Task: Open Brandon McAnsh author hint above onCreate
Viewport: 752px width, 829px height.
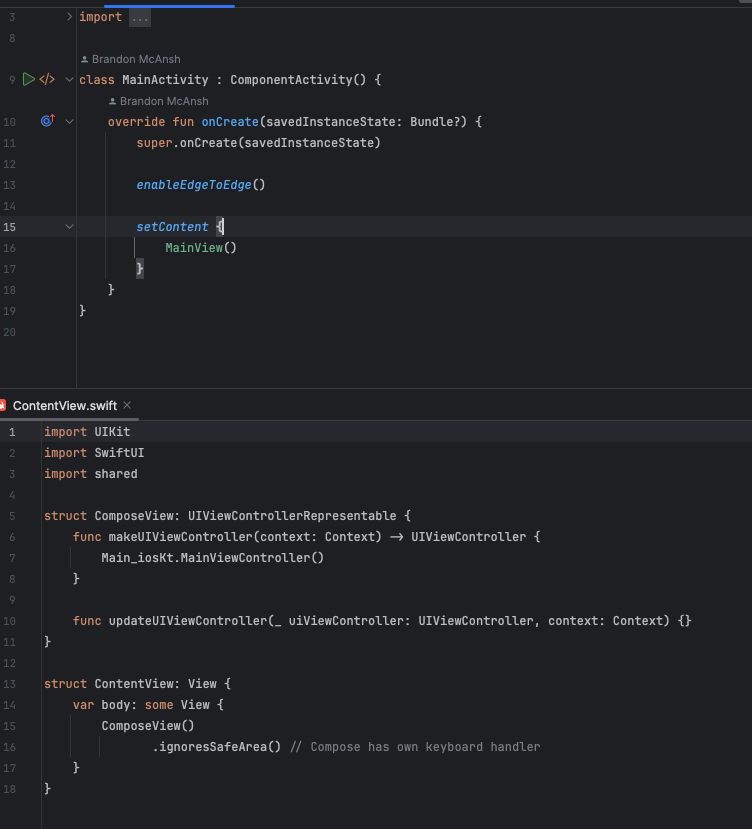Action: pyautogui.click(x=164, y=101)
